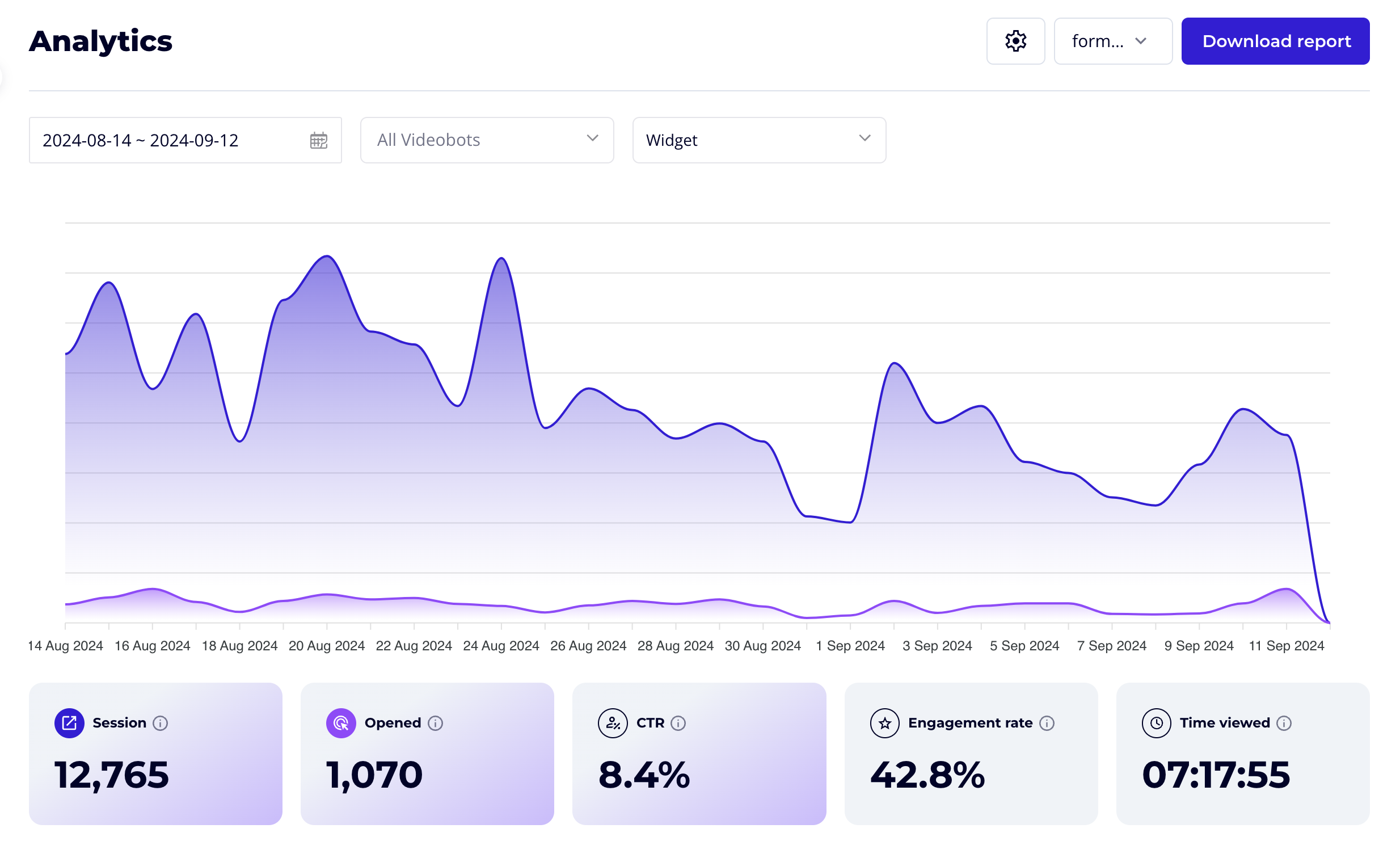Click the Time viewed clock icon

(1156, 722)
